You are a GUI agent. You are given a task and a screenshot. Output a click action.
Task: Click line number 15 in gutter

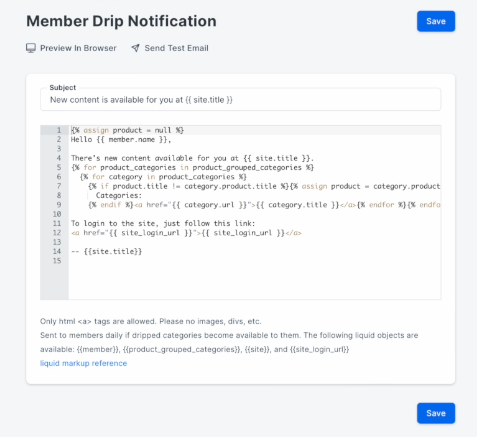pos(57,261)
